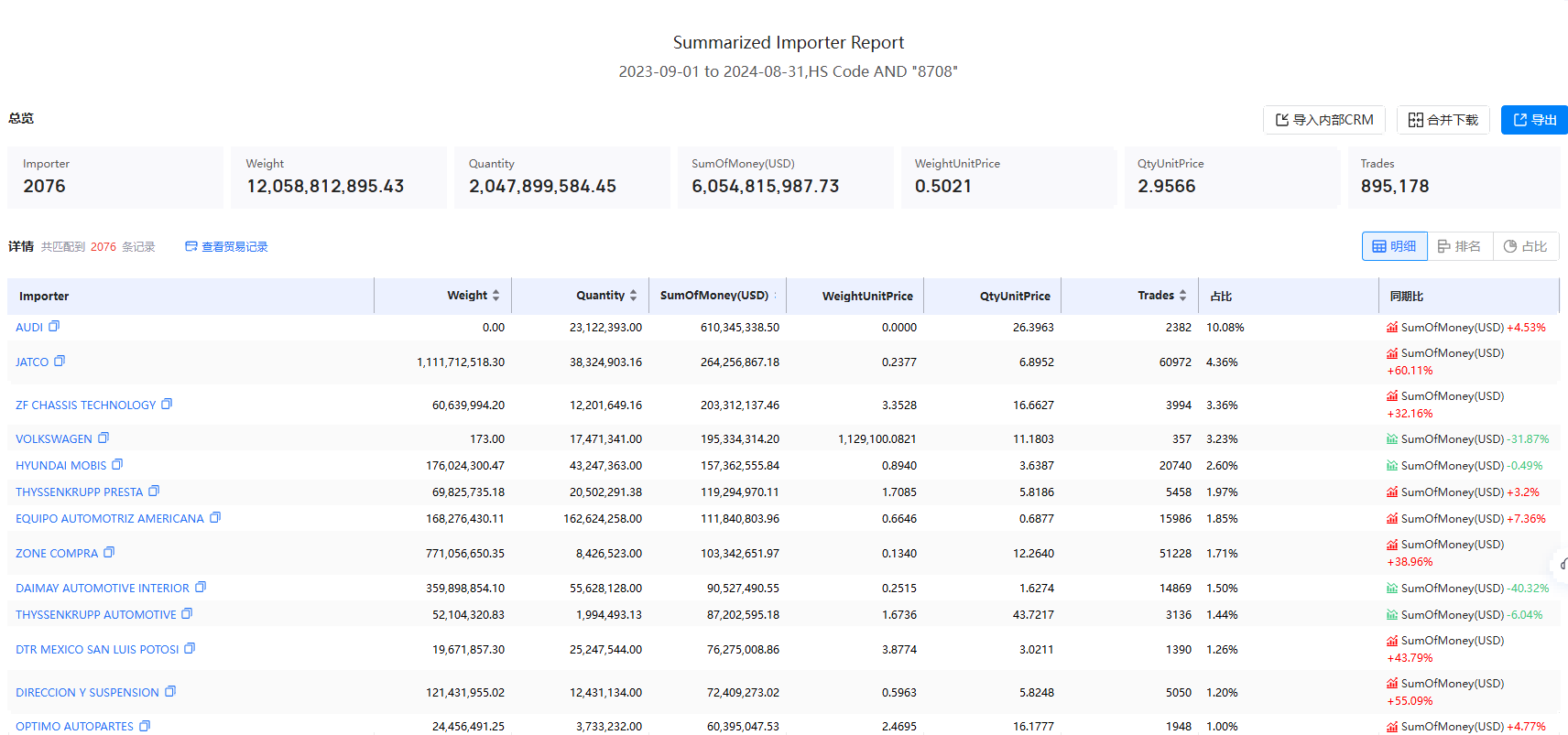Viewport: 1568px width, 735px height.
Task: Copy icon next to THYSSENKRUPP PRESTA
Action: tap(154, 491)
